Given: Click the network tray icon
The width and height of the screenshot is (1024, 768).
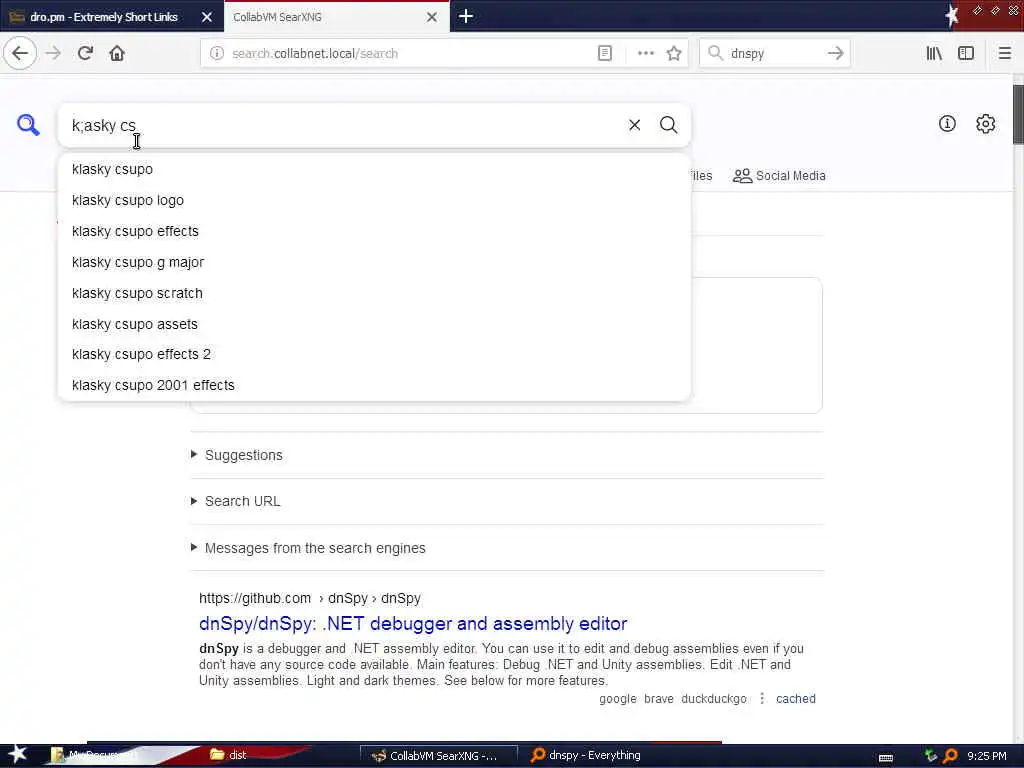Looking at the screenshot, I should pos(930,756).
